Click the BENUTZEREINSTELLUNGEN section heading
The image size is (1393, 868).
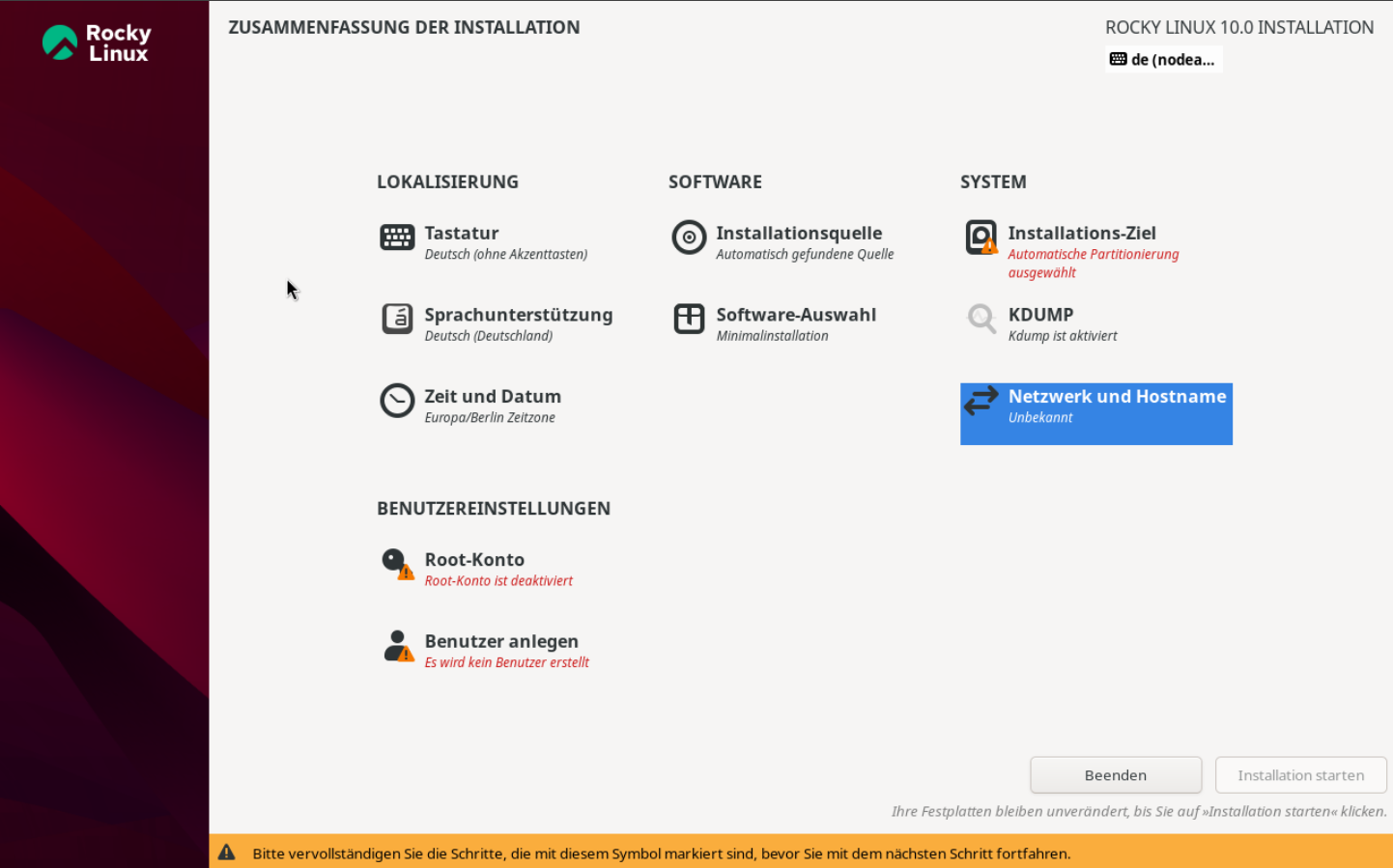coord(494,508)
